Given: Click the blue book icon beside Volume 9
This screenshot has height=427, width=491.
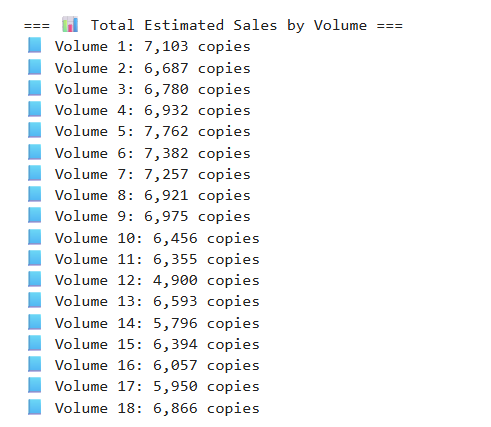Looking at the screenshot, I should click(35, 215).
